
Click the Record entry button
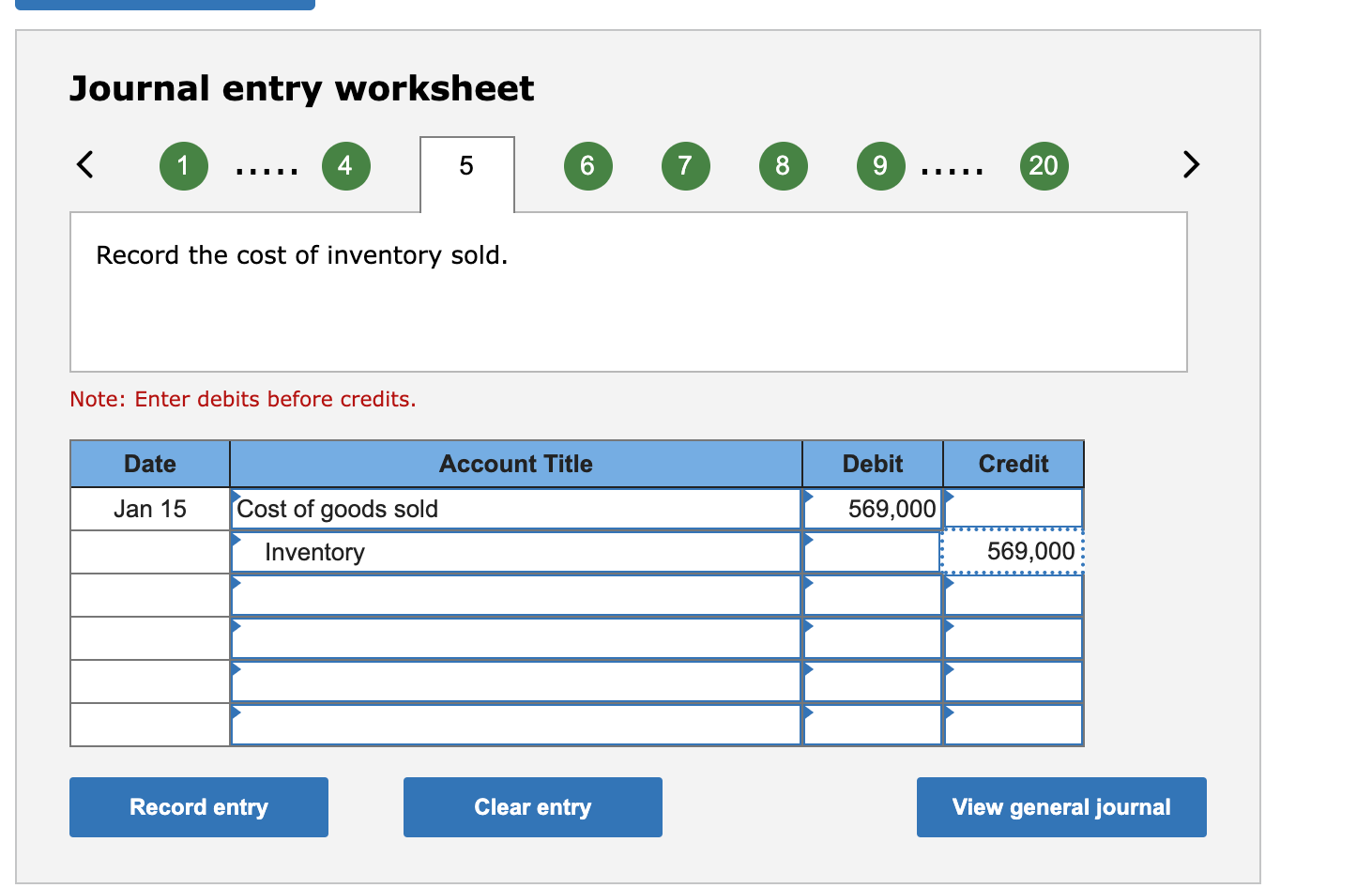(x=198, y=807)
